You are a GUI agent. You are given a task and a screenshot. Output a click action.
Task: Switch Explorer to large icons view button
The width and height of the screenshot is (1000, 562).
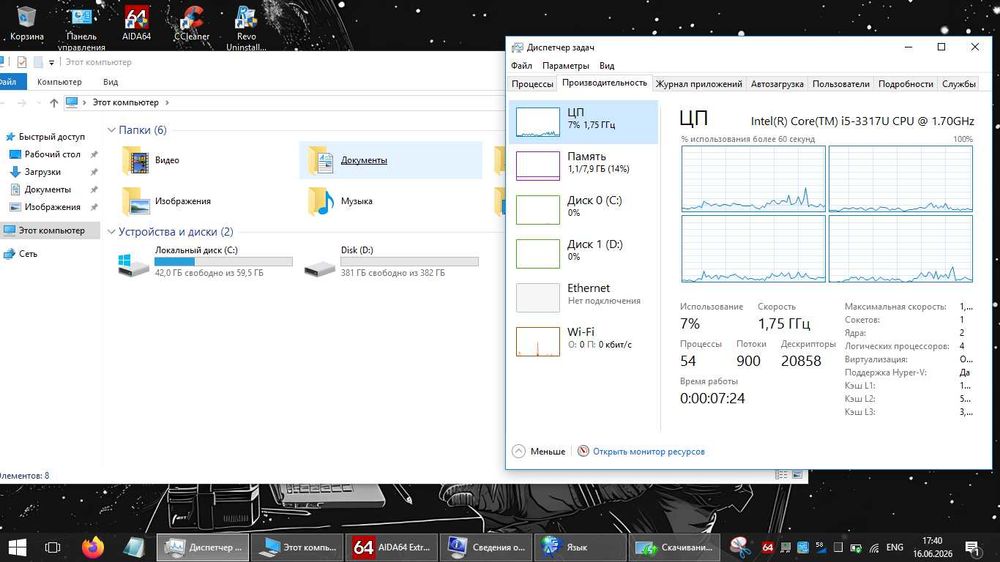pyautogui.click(x=797, y=475)
